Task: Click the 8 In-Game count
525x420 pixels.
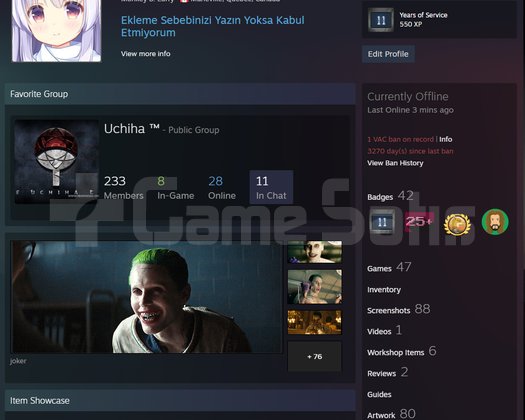Action: [175, 188]
